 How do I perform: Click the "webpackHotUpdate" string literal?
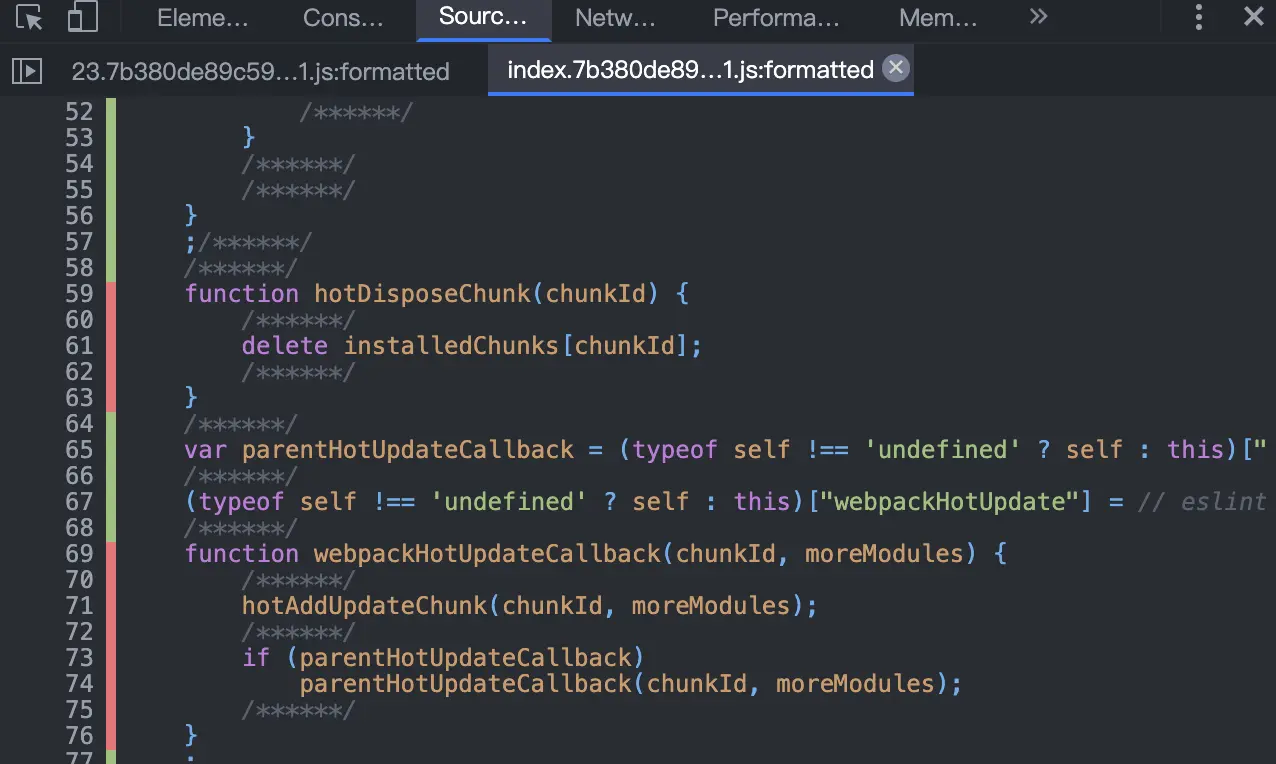click(956, 502)
